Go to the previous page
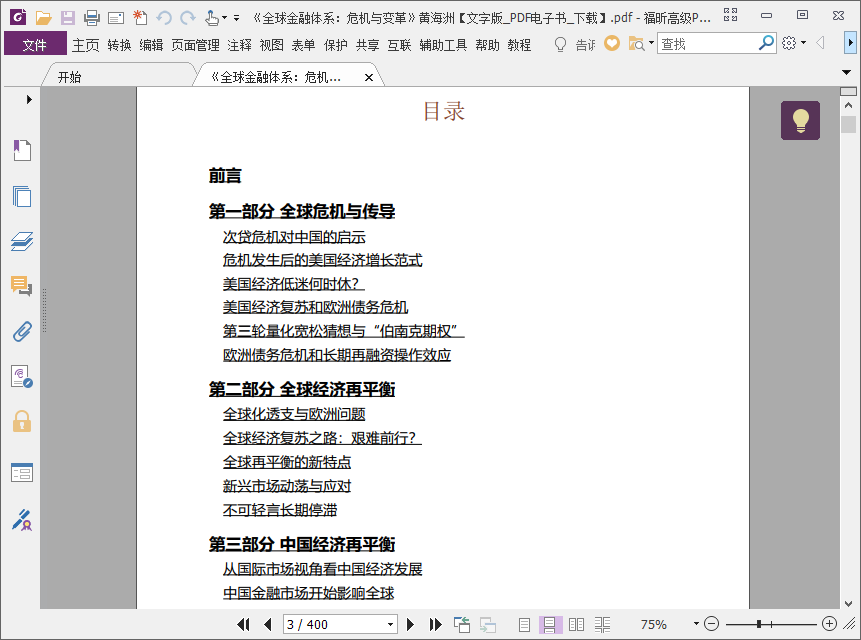The width and height of the screenshot is (861, 640). pos(268,624)
